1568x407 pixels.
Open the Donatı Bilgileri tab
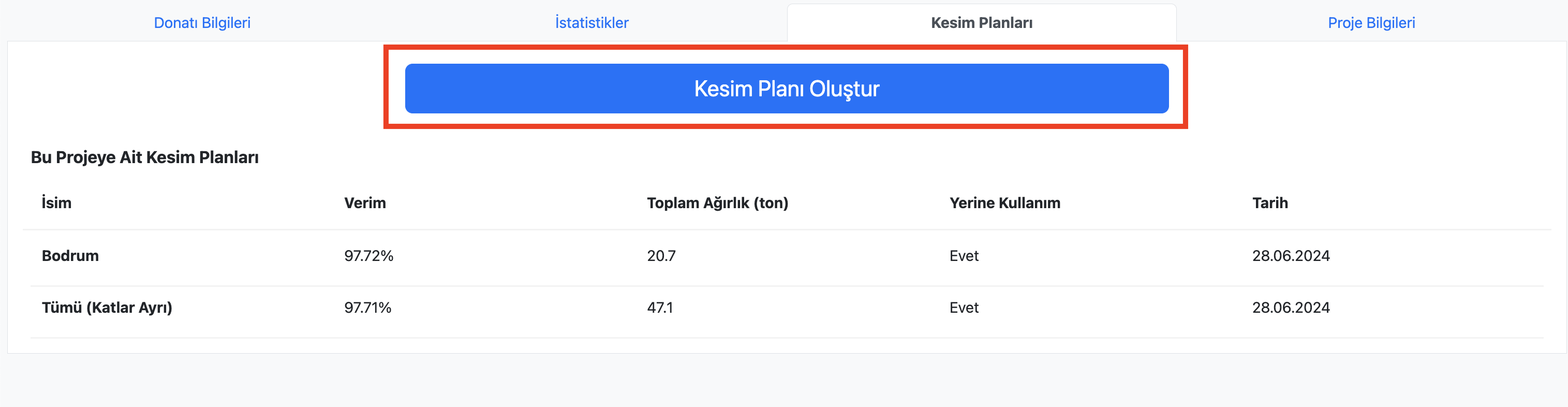(x=202, y=23)
